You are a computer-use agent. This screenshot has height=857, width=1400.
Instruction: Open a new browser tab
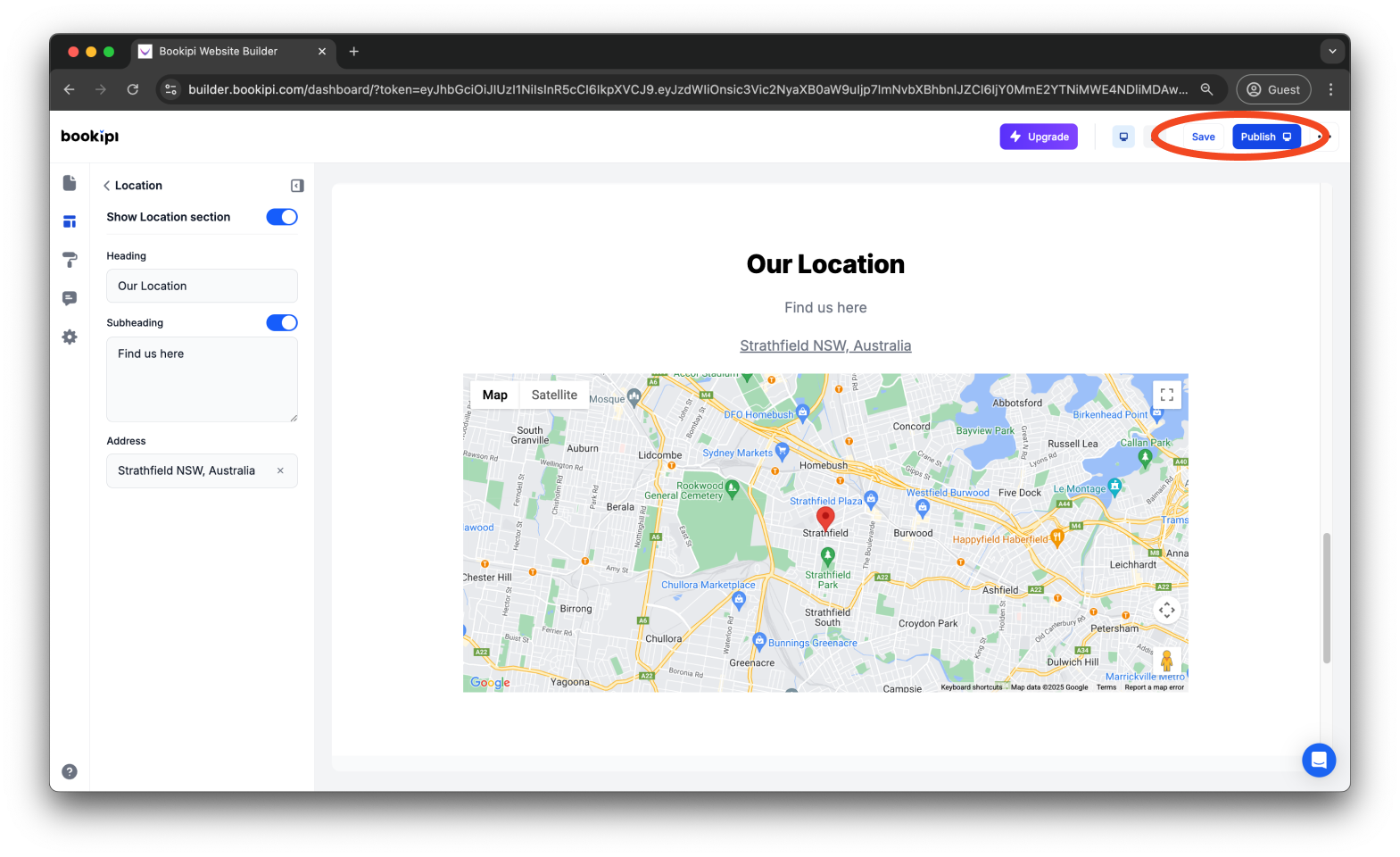[x=353, y=52]
